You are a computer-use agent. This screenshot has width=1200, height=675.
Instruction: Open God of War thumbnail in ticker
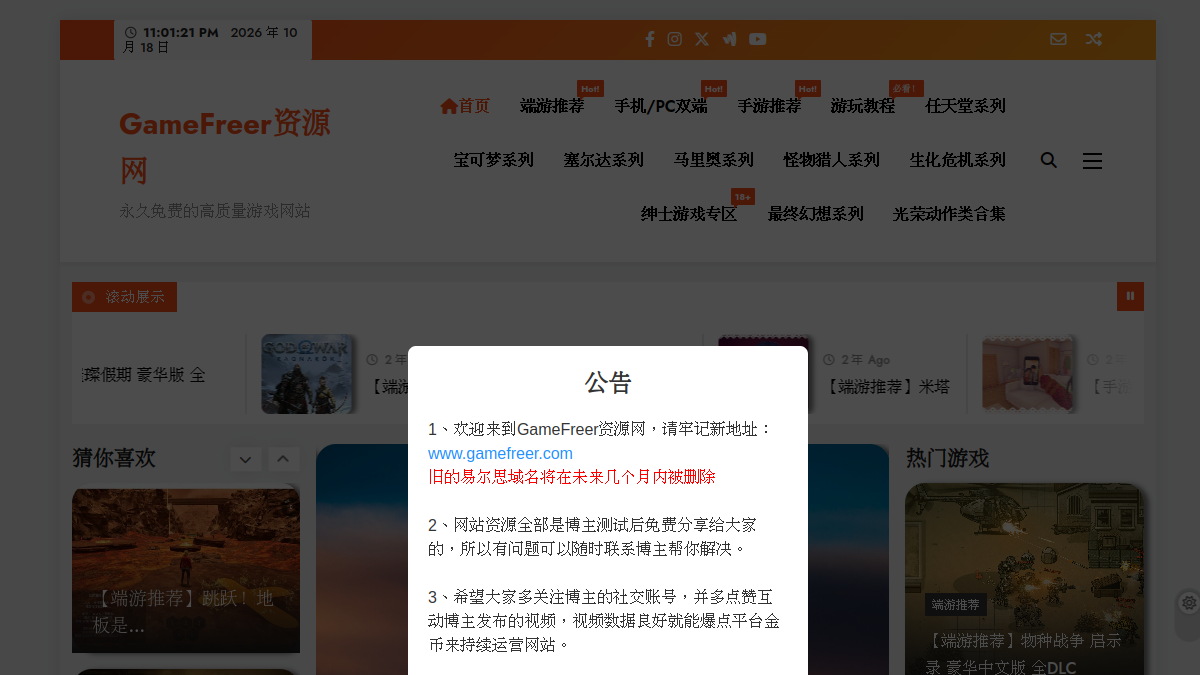pos(307,373)
